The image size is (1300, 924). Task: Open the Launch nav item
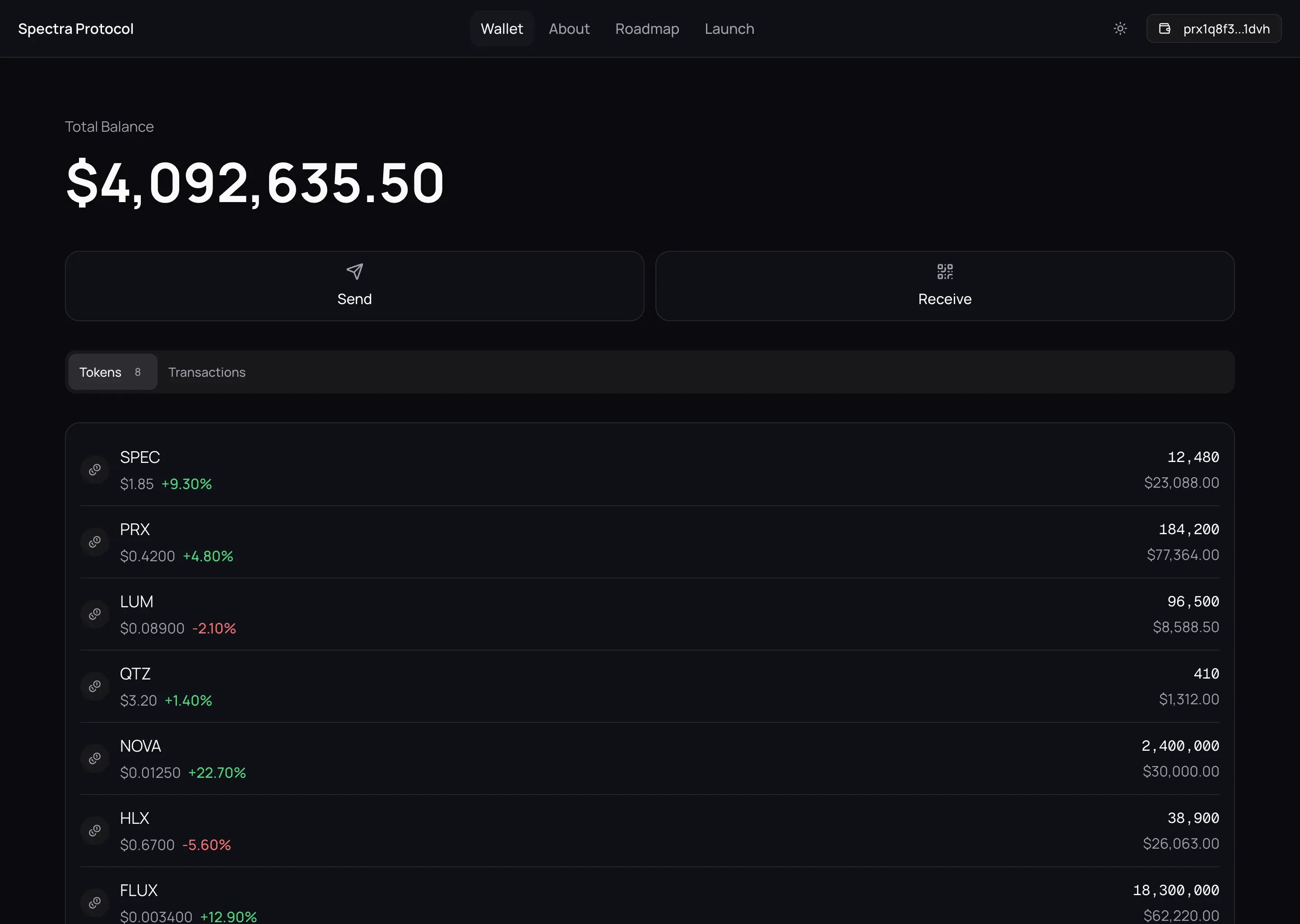[729, 28]
